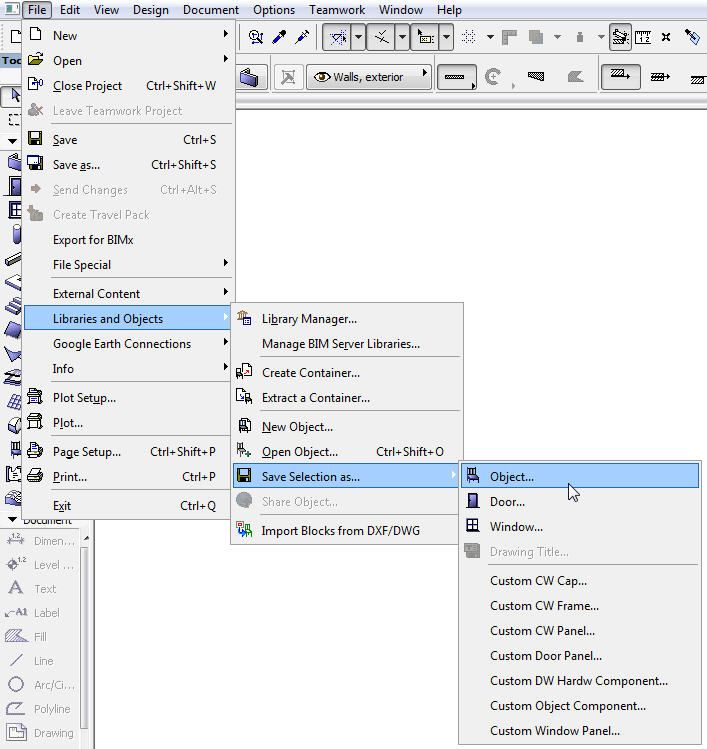Click the Extract a Container icon
This screenshot has height=749, width=707.
(x=244, y=397)
